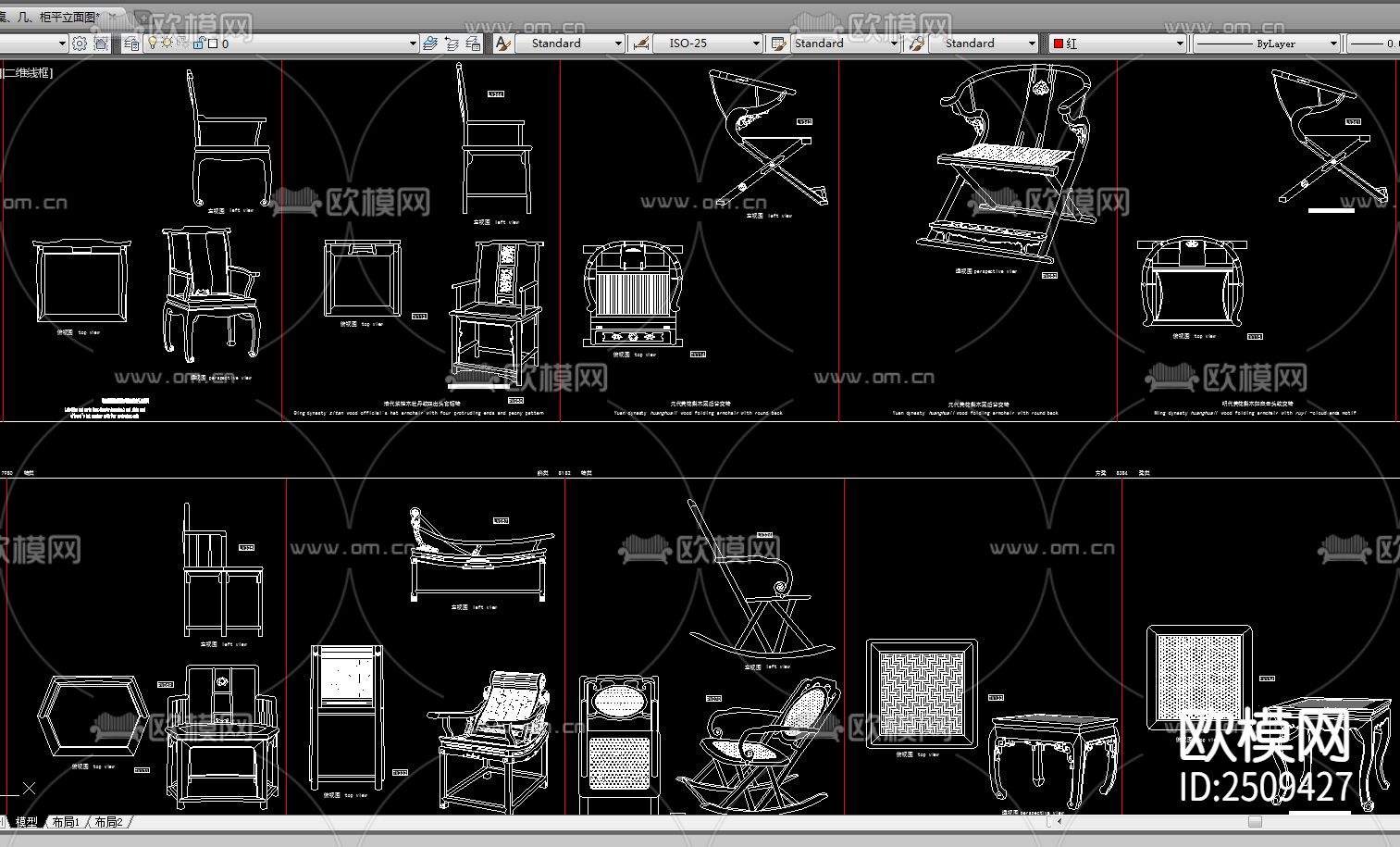Click the Yuan dynasty folding armchair top view drawing

point(634,294)
